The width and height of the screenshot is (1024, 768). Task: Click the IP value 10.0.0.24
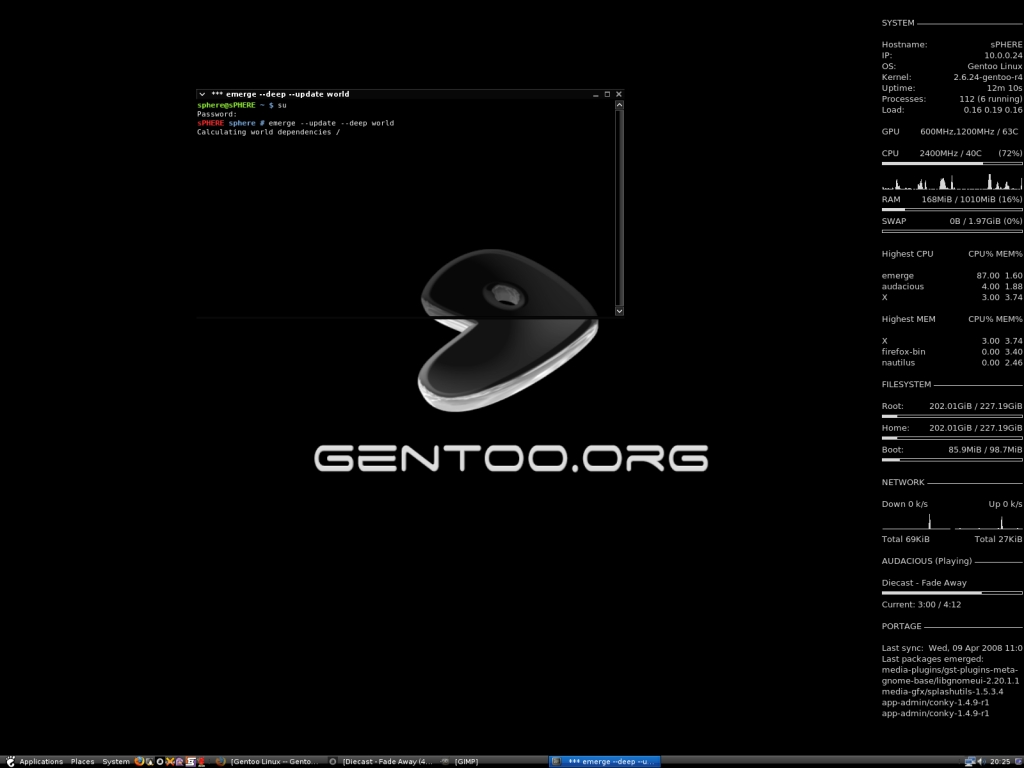click(1003, 56)
